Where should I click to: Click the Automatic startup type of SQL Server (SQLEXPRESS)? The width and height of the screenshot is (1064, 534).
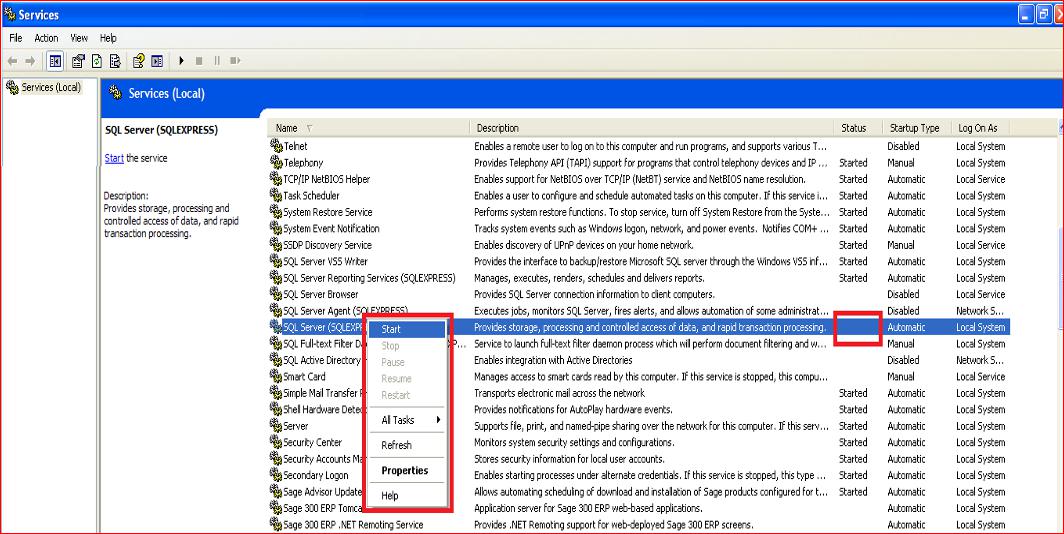pyautogui.click(x=906, y=327)
